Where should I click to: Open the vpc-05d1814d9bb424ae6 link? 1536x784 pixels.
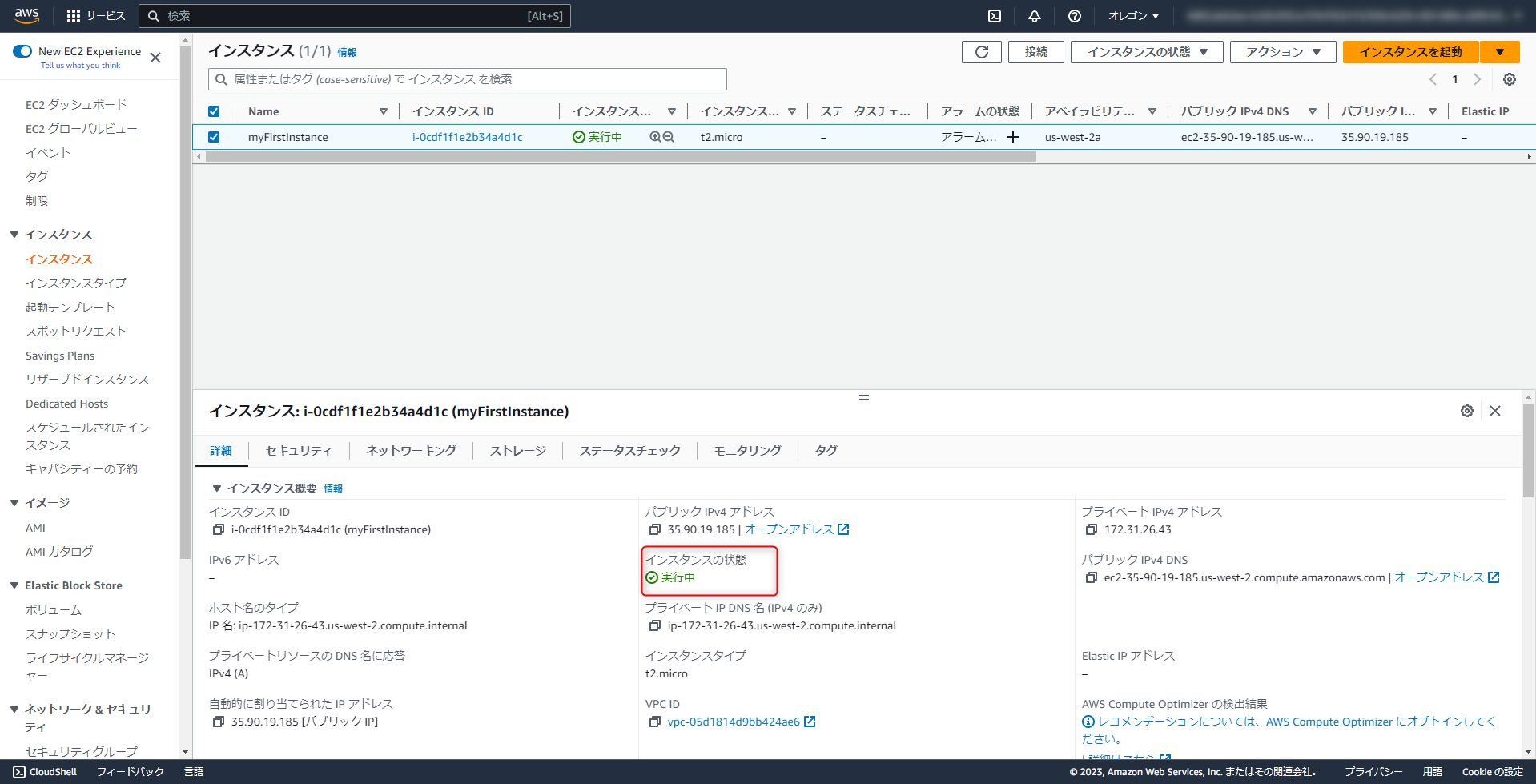click(733, 722)
